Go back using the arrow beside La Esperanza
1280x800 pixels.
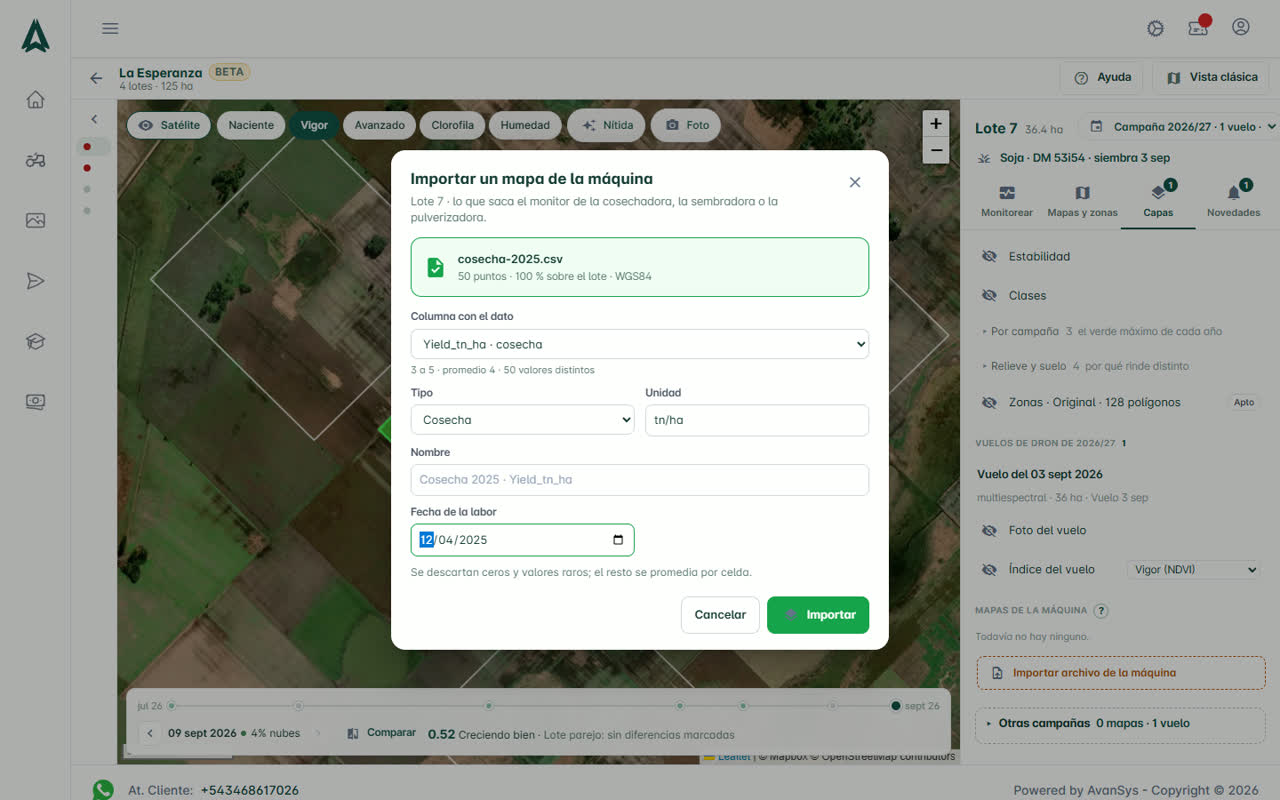point(96,78)
